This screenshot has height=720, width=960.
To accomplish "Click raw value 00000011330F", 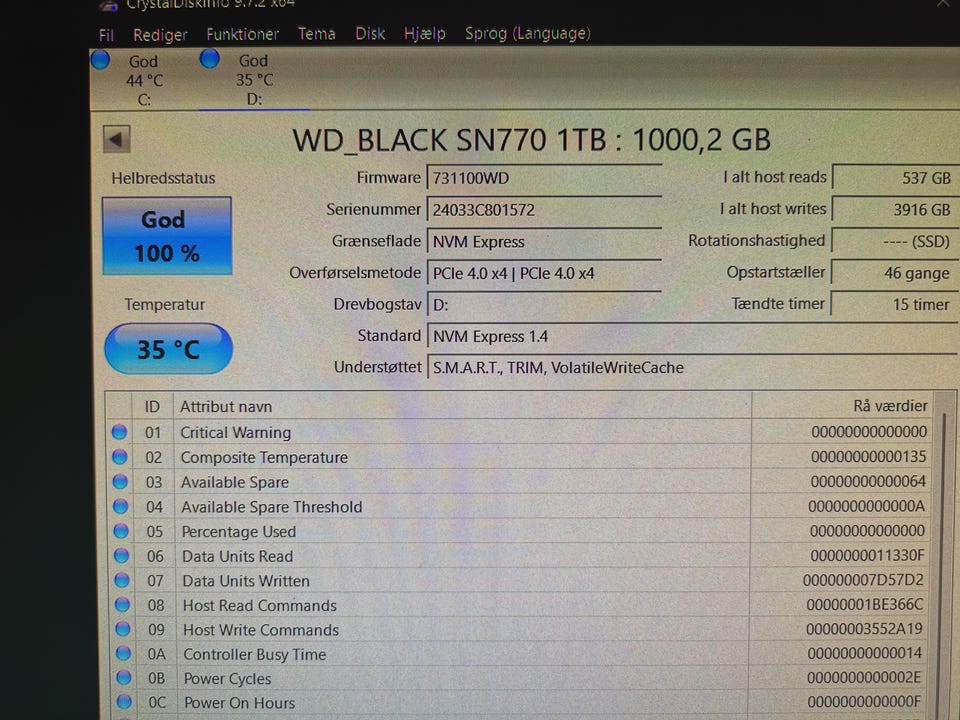I will (x=867, y=555).
